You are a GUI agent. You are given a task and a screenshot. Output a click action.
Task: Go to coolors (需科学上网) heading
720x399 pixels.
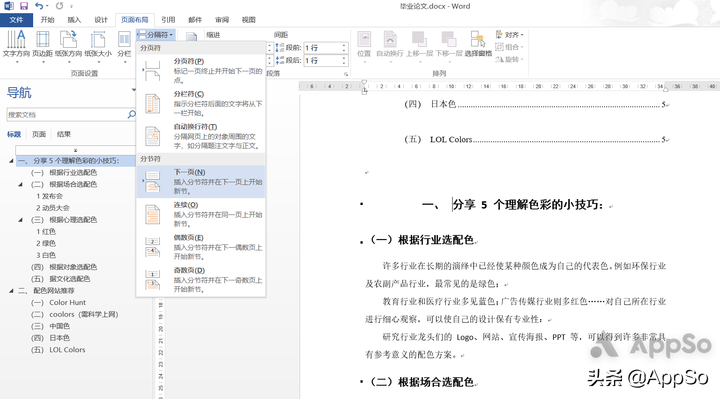pos(74,315)
